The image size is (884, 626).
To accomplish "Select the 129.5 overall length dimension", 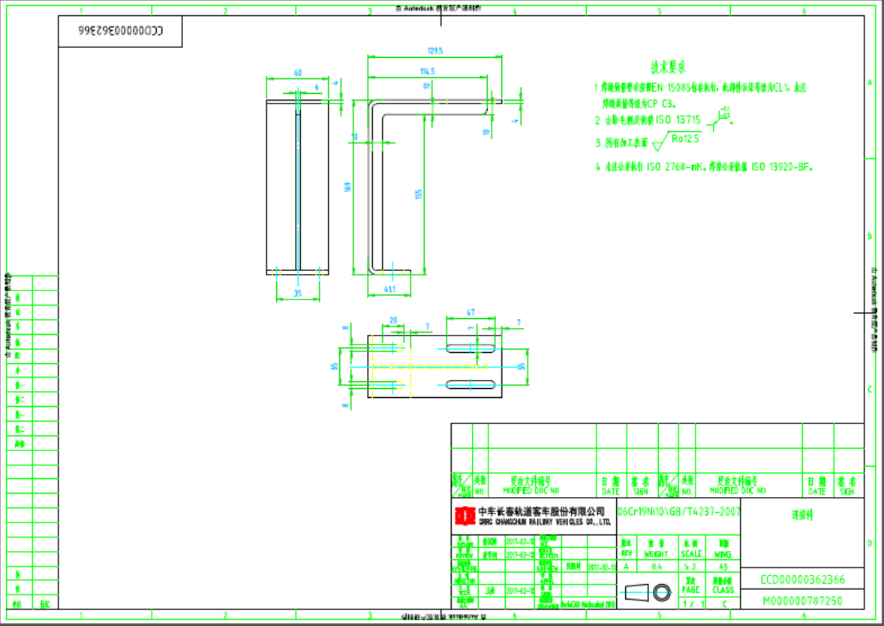I will 435,51.
